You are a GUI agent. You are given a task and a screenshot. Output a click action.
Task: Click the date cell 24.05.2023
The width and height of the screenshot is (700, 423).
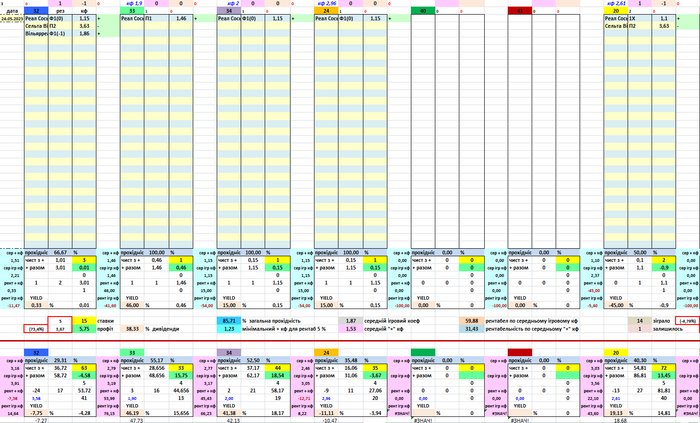click(x=12, y=19)
